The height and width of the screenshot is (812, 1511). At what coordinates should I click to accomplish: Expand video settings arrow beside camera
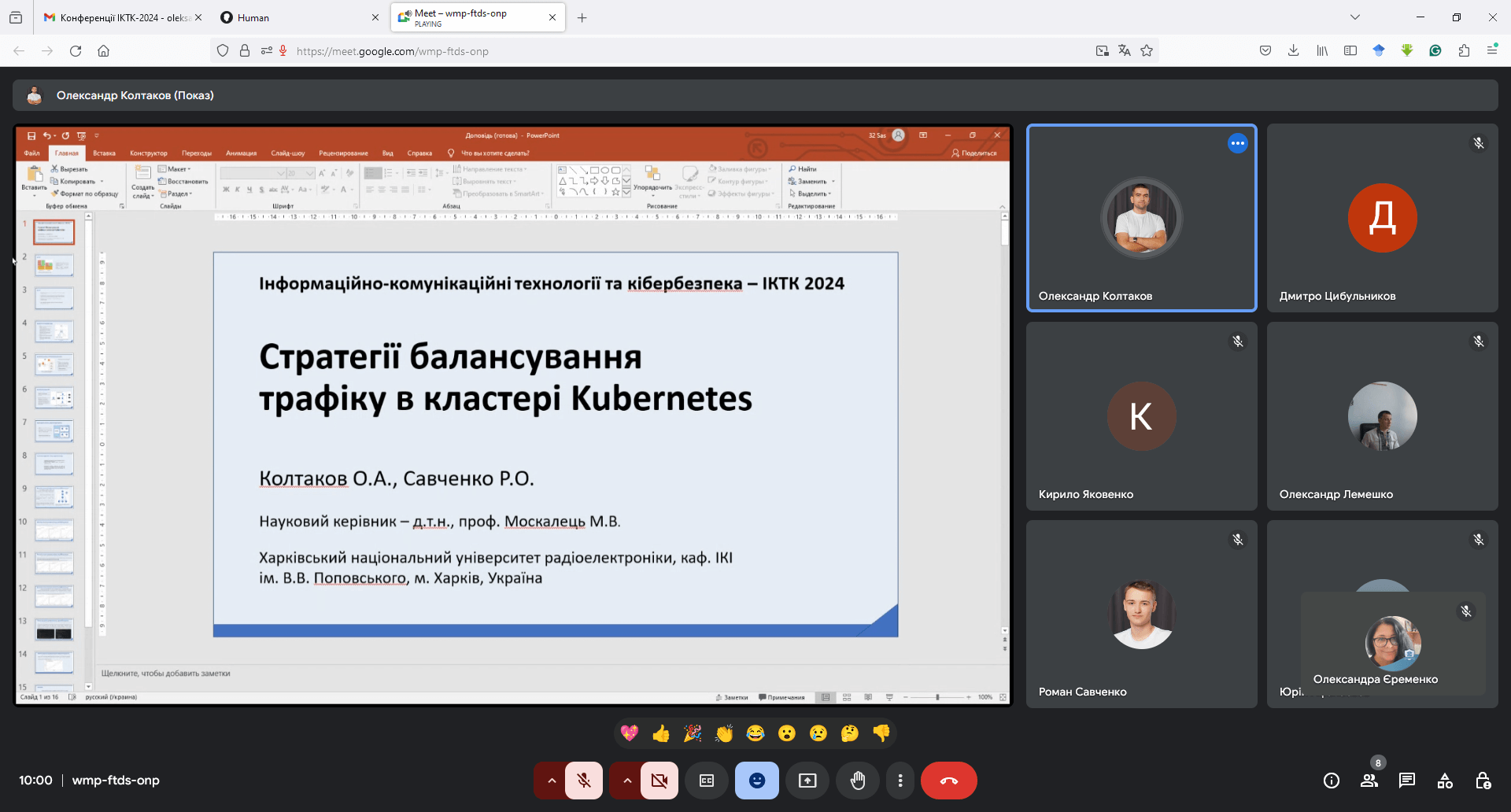(627, 781)
